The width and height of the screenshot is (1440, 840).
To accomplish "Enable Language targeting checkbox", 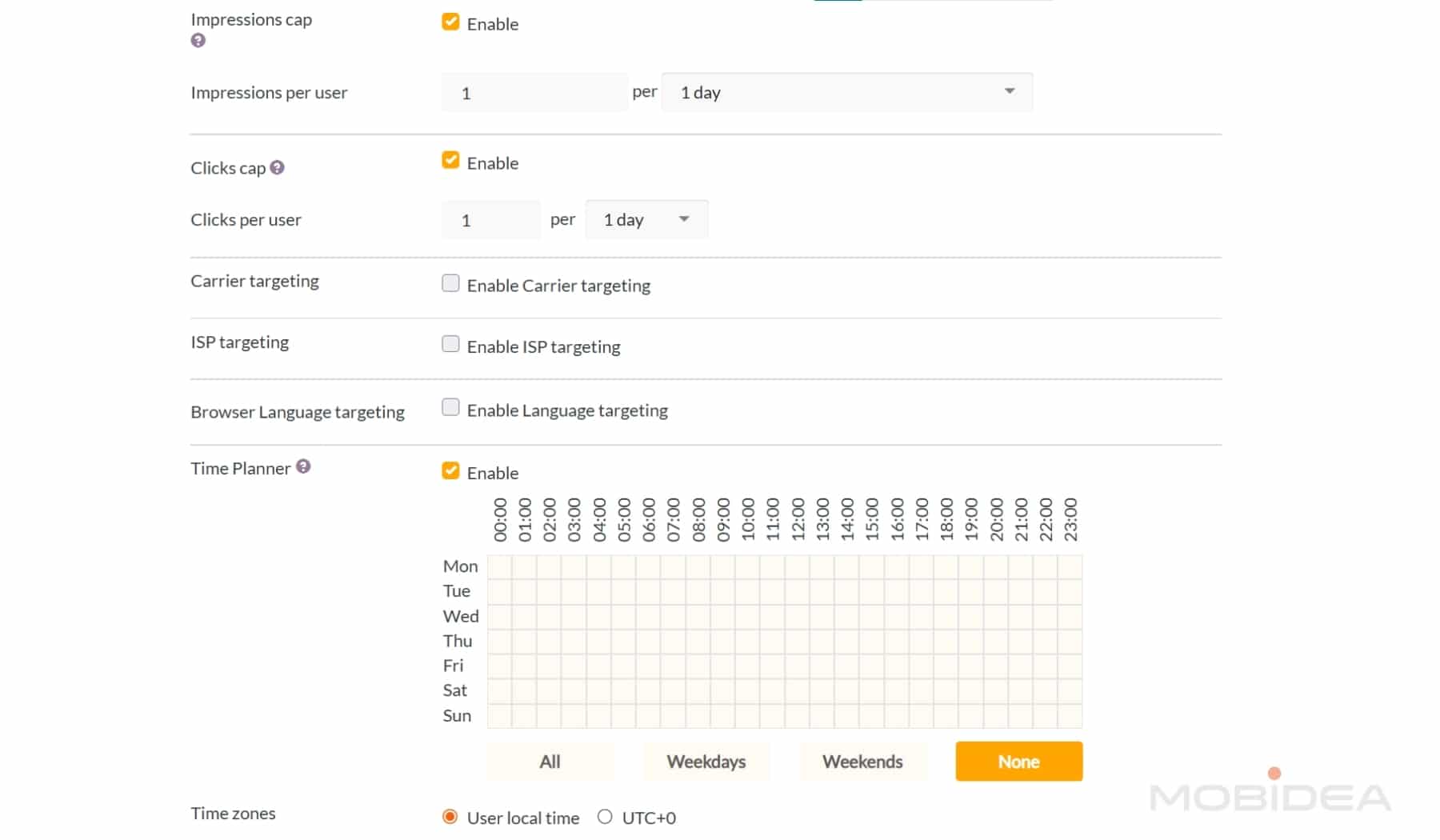I will pos(450,408).
